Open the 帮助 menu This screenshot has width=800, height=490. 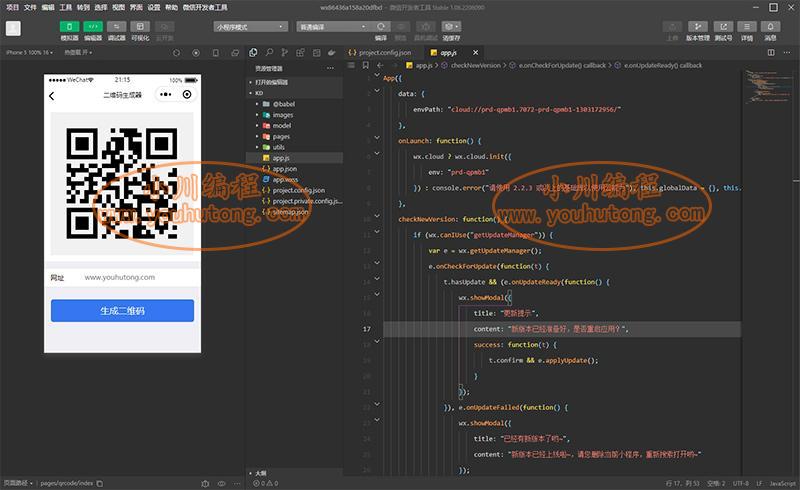coord(171,7)
